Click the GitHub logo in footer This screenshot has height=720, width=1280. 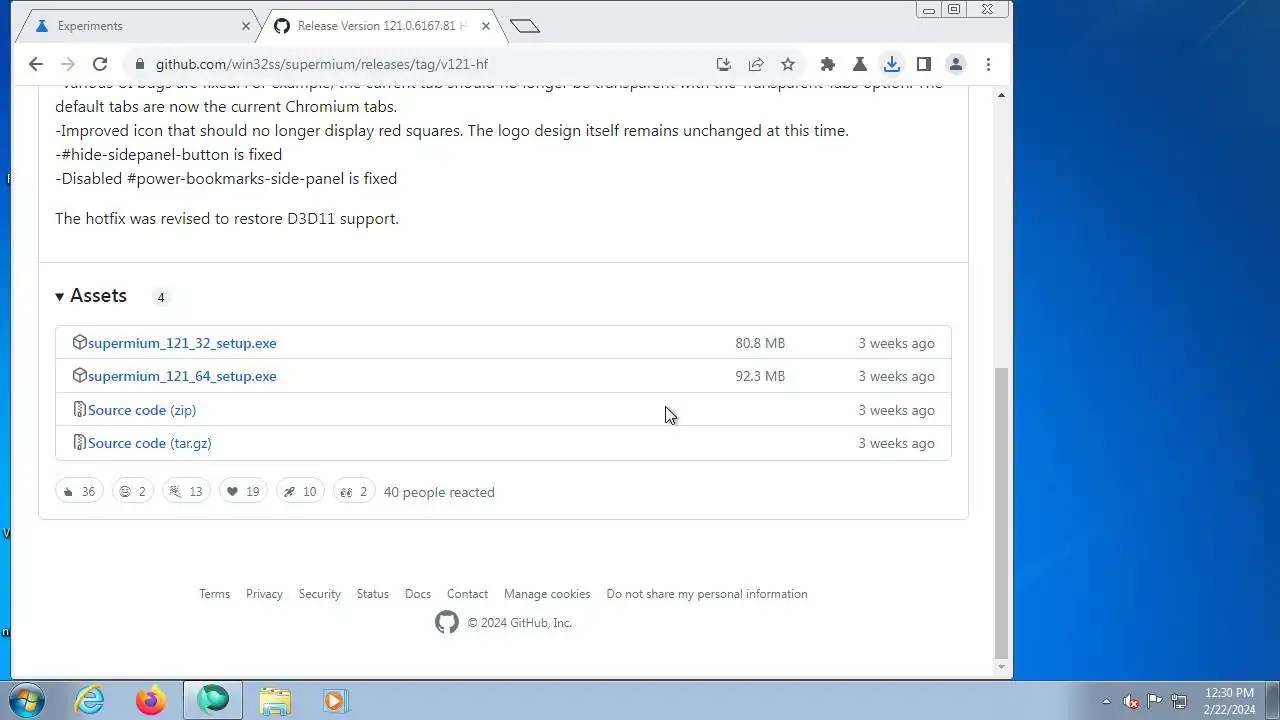click(447, 622)
